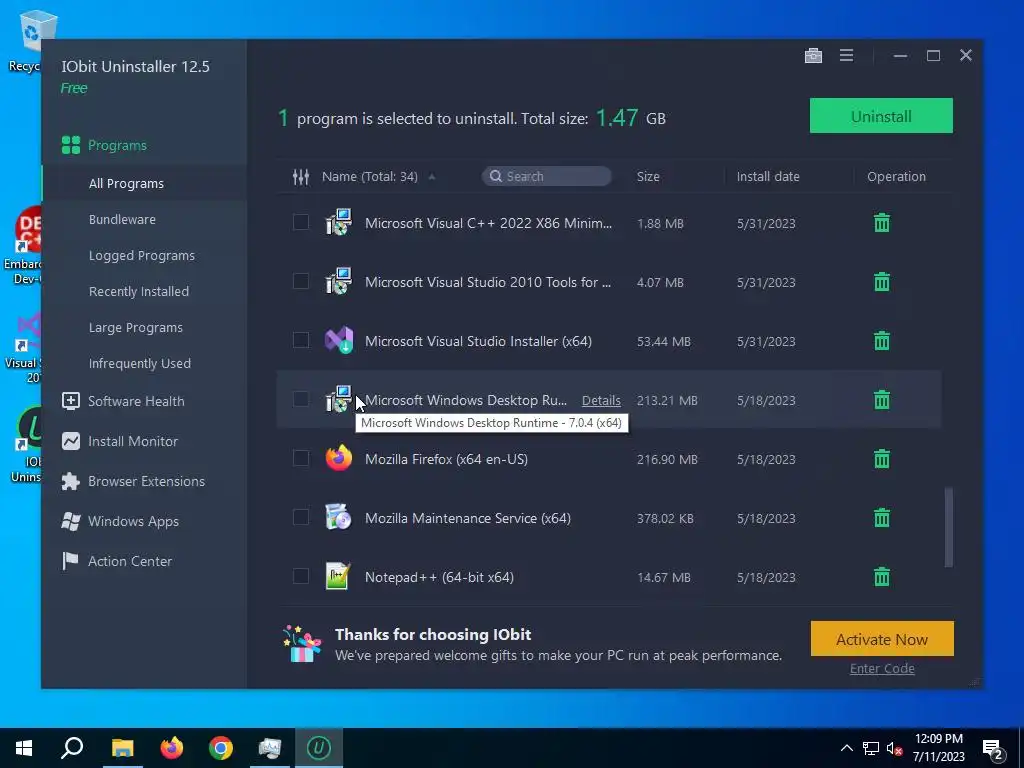Delete Microsoft Visual C++ 2022 X86 via trash icon
Screen dimensions: 1024x768
click(882, 223)
